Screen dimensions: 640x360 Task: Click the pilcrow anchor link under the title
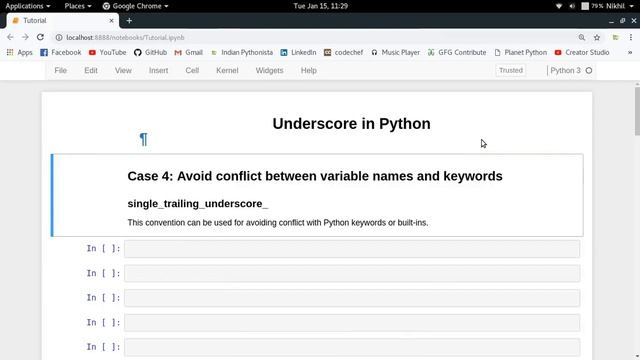pos(143,139)
